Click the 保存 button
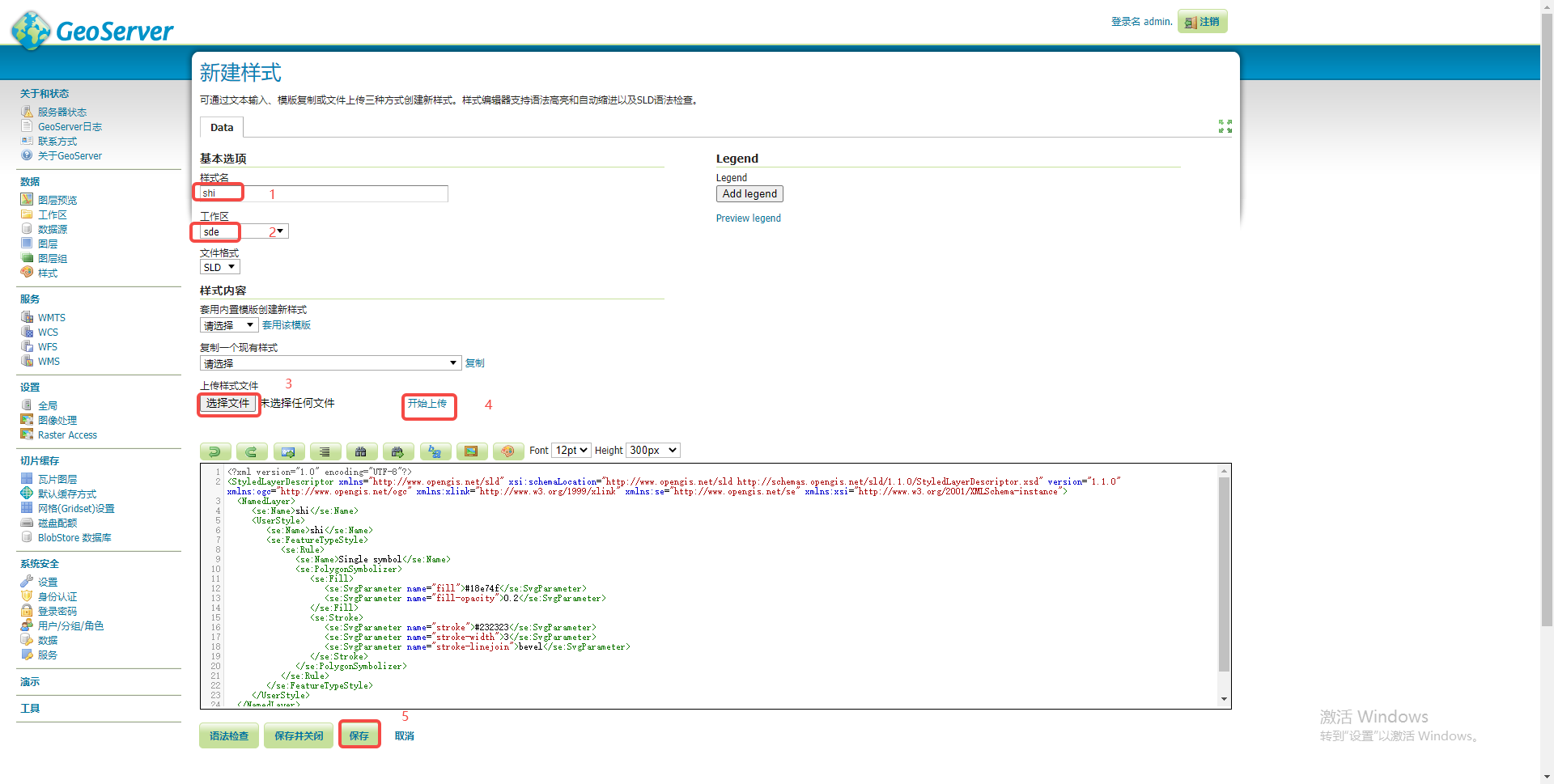The image size is (1554, 784). point(359,735)
